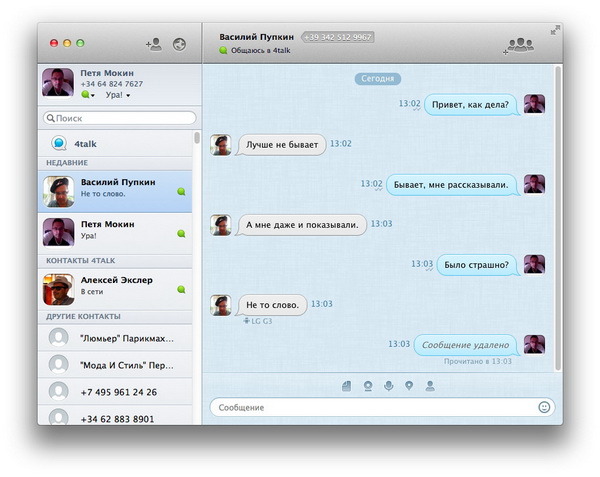Viewport: 600px width, 477px height.
Task: Open the add group chat participants icon
Action: [519, 44]
